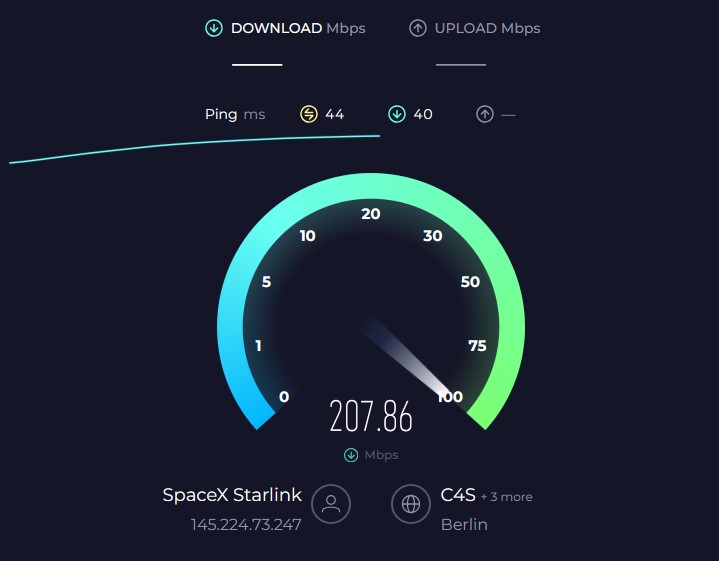Click the small download icon below 207.86
719x561 pixels.
[351, 455]
